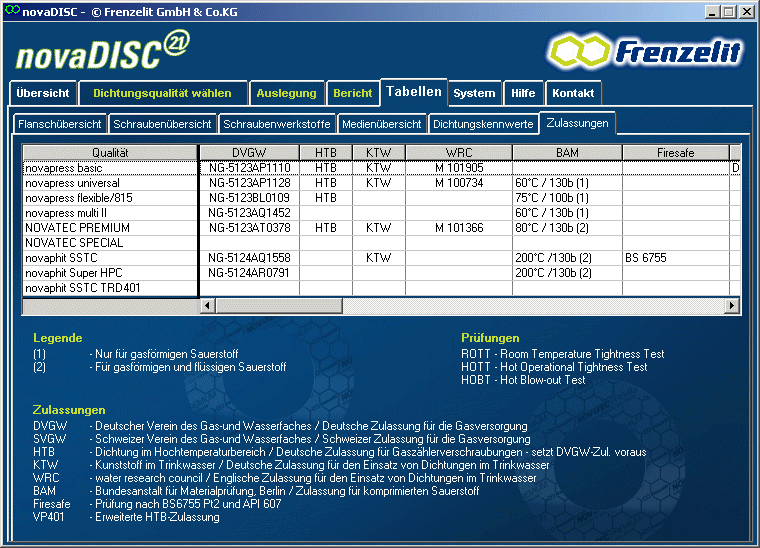This screenshot has width=760, height=548.
Task: Go to the Bericht tab
Action: click(353, 93)
